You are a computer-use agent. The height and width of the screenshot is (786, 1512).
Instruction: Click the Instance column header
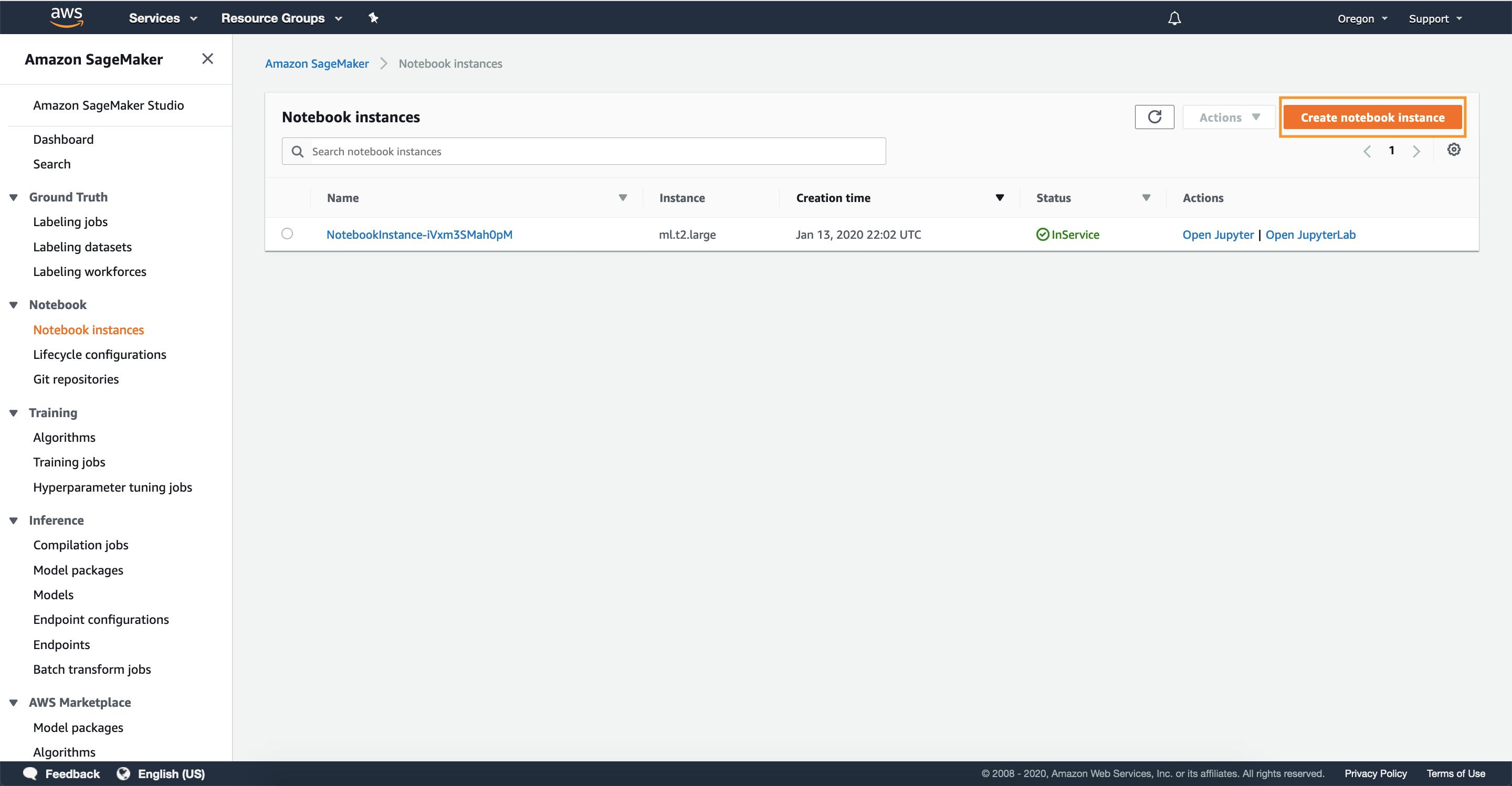click(681, 198)
